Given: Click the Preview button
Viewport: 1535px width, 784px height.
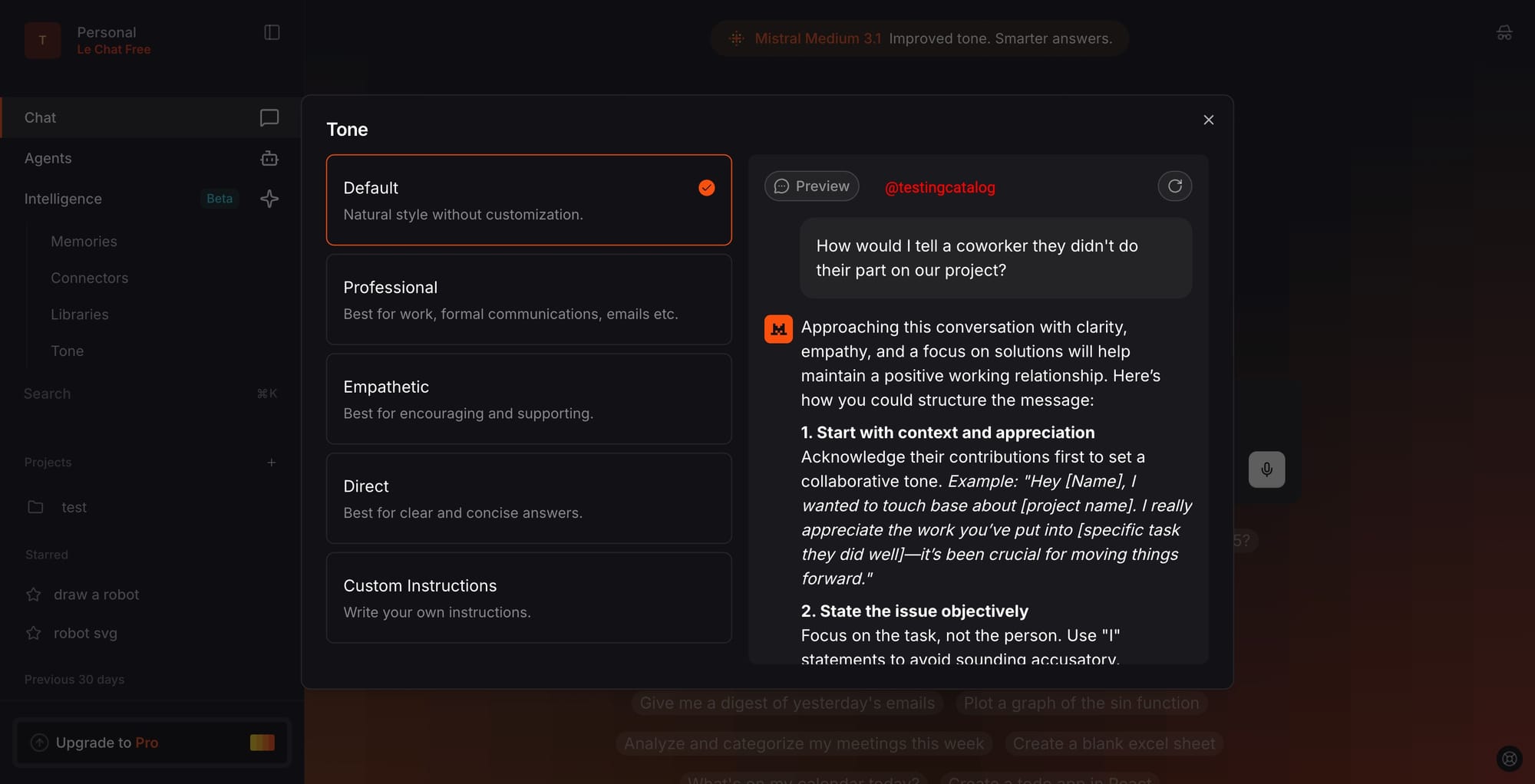Looking at the screenshot, I should pos(811,186).
